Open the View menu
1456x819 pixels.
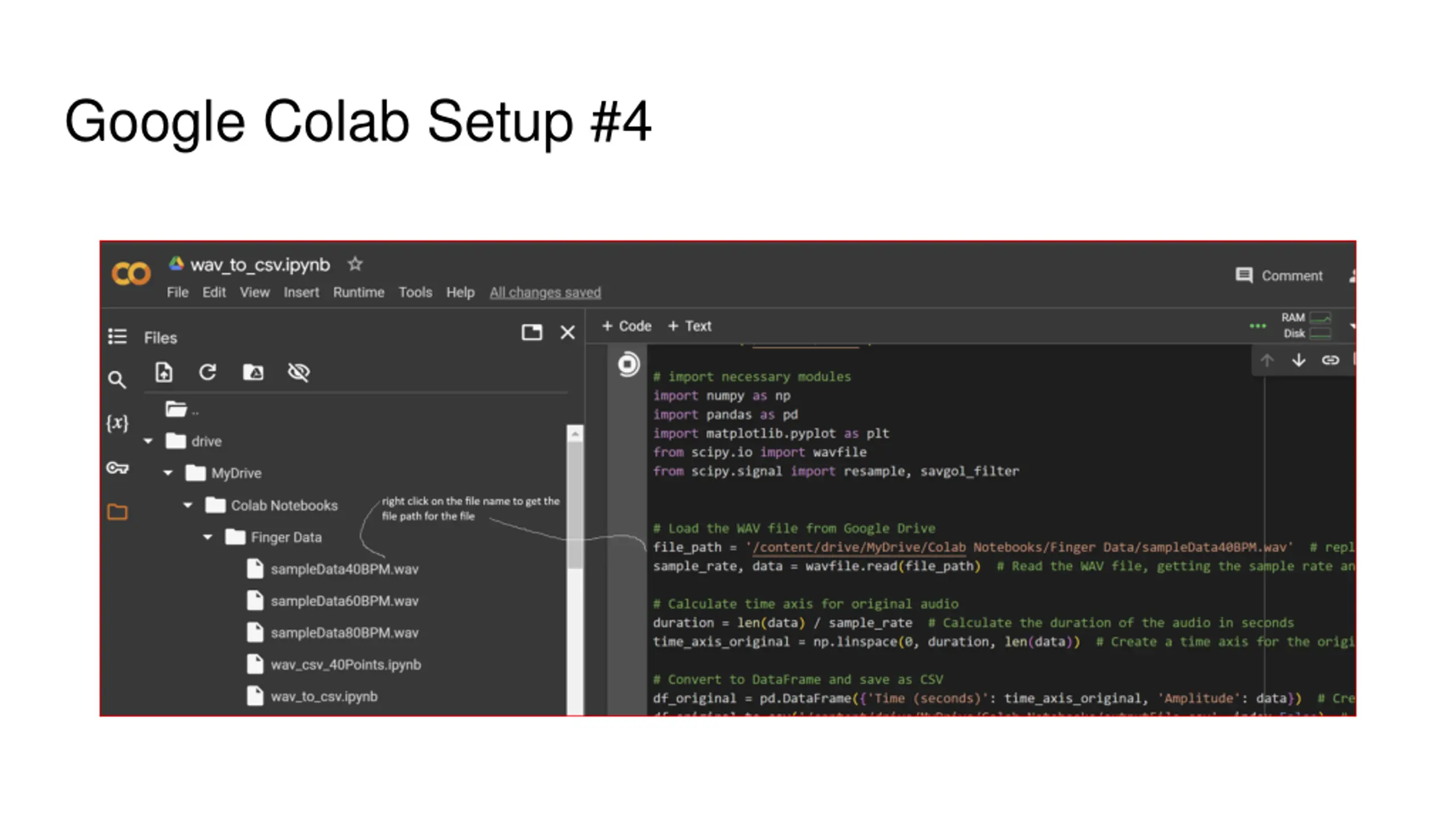[x=254, y=292]
